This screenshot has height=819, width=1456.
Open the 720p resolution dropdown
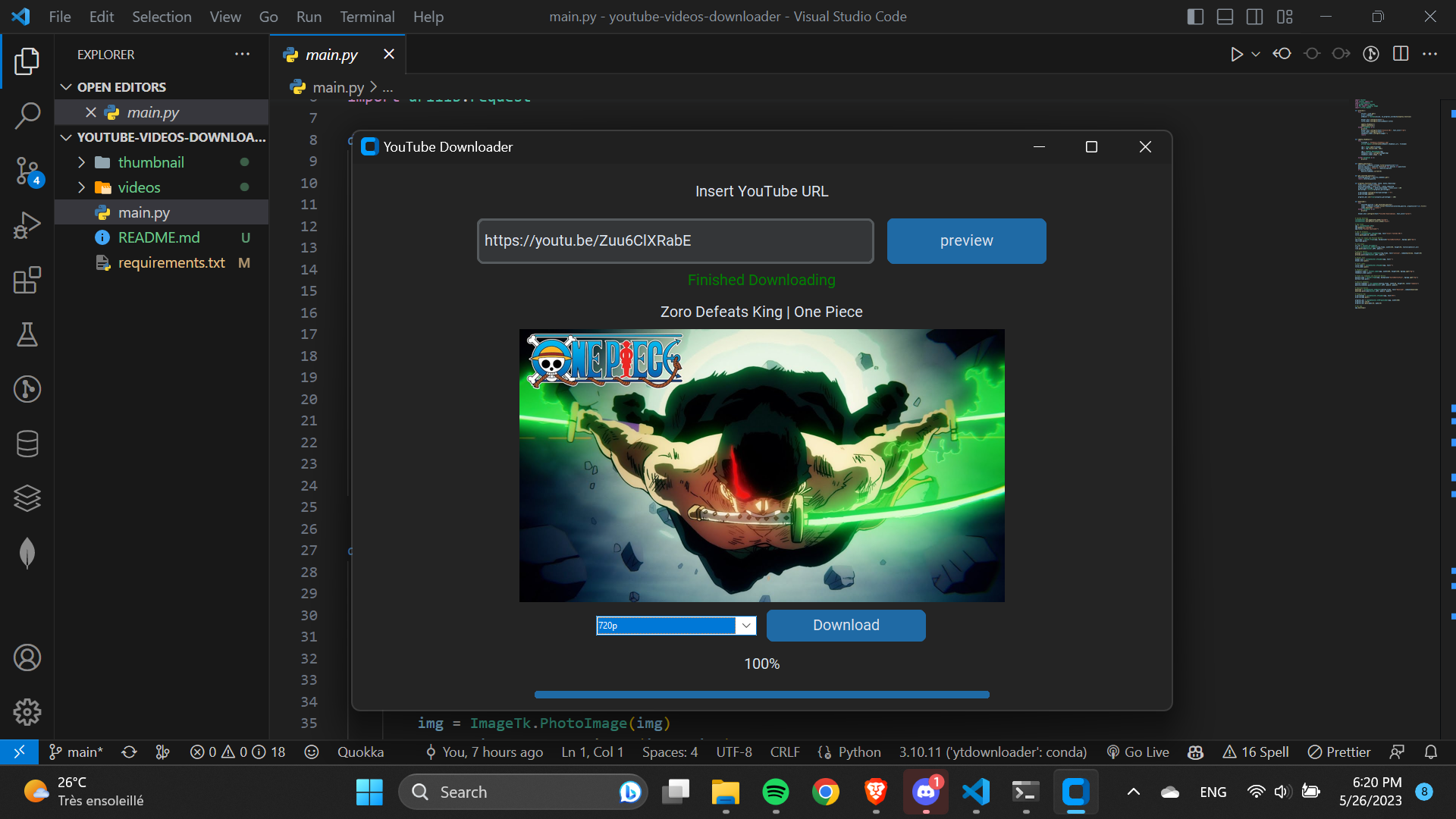(x=746, y=626)
